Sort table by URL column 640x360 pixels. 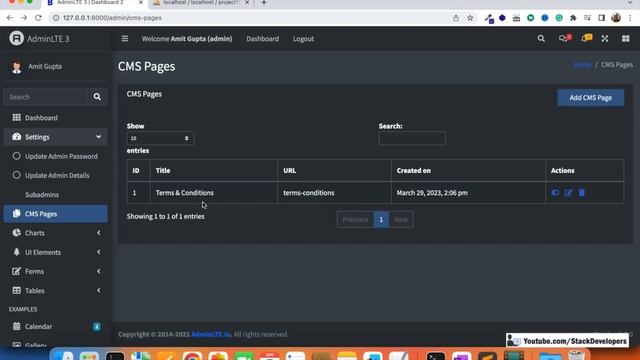pyautogui.click(x=334, y=171)
